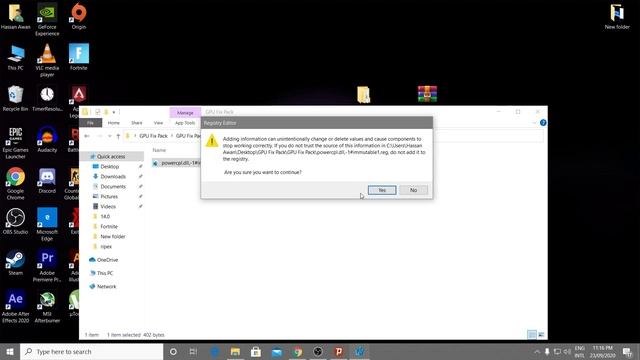Switch to the Share ribbon tab
Screen dimensions: 640x360
[137, 123]
